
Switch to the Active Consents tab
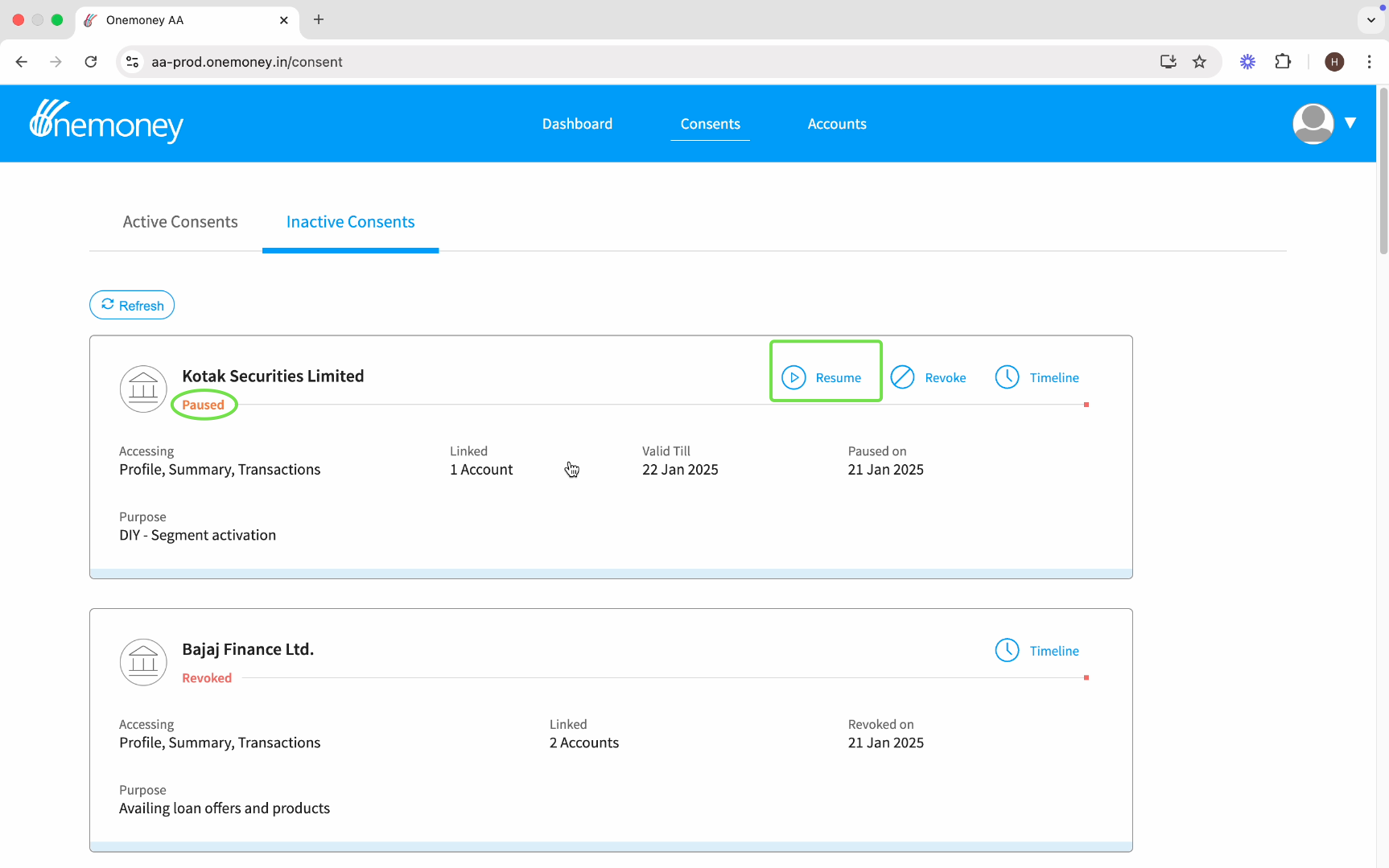(x=180, y=222)
